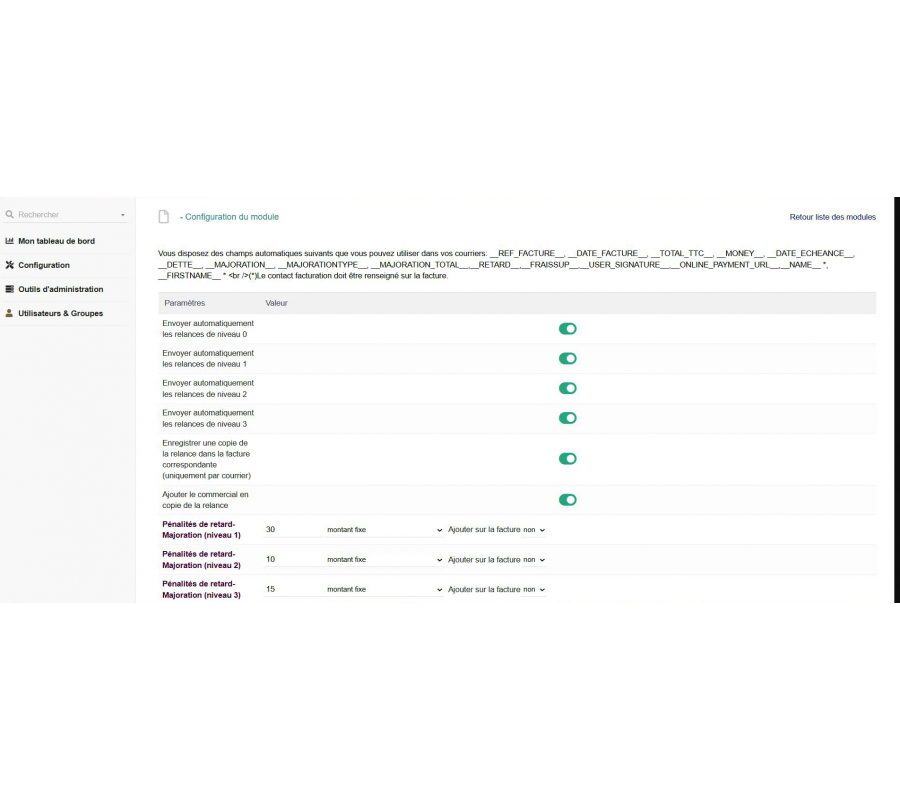Image resolution: width=900 pixels, height=800 pixels.
Task: Click the tools icon beside Configuration
Action: click(x=10, y=265)
